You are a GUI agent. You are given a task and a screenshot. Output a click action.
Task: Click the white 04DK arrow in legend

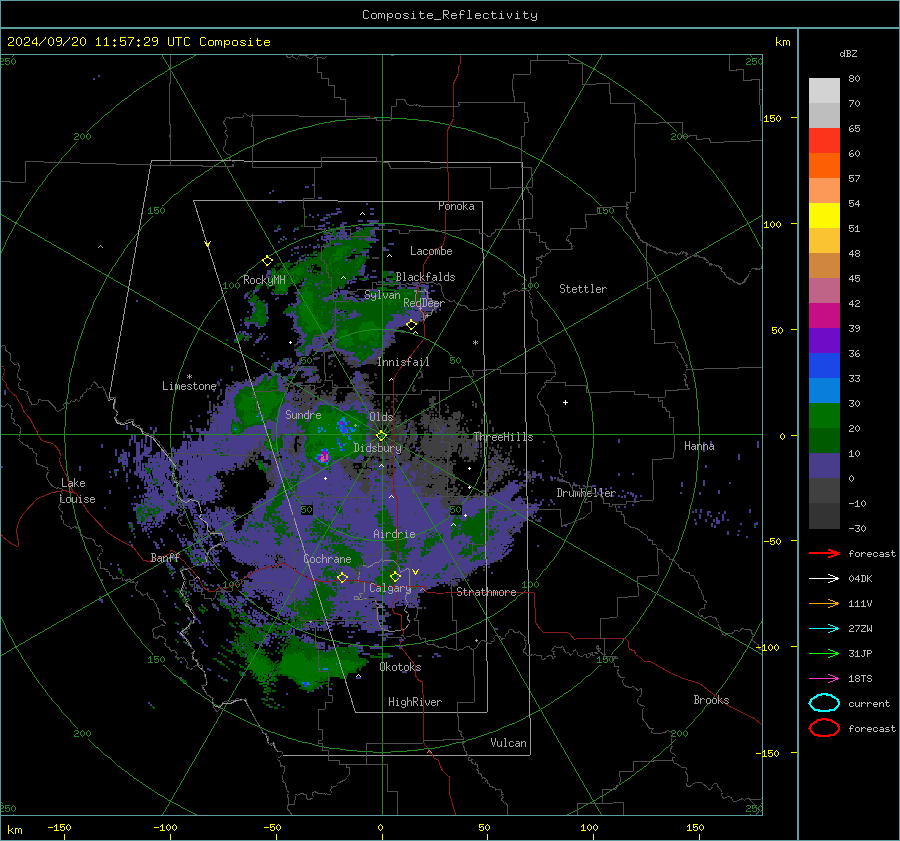(x=824, y=579)
